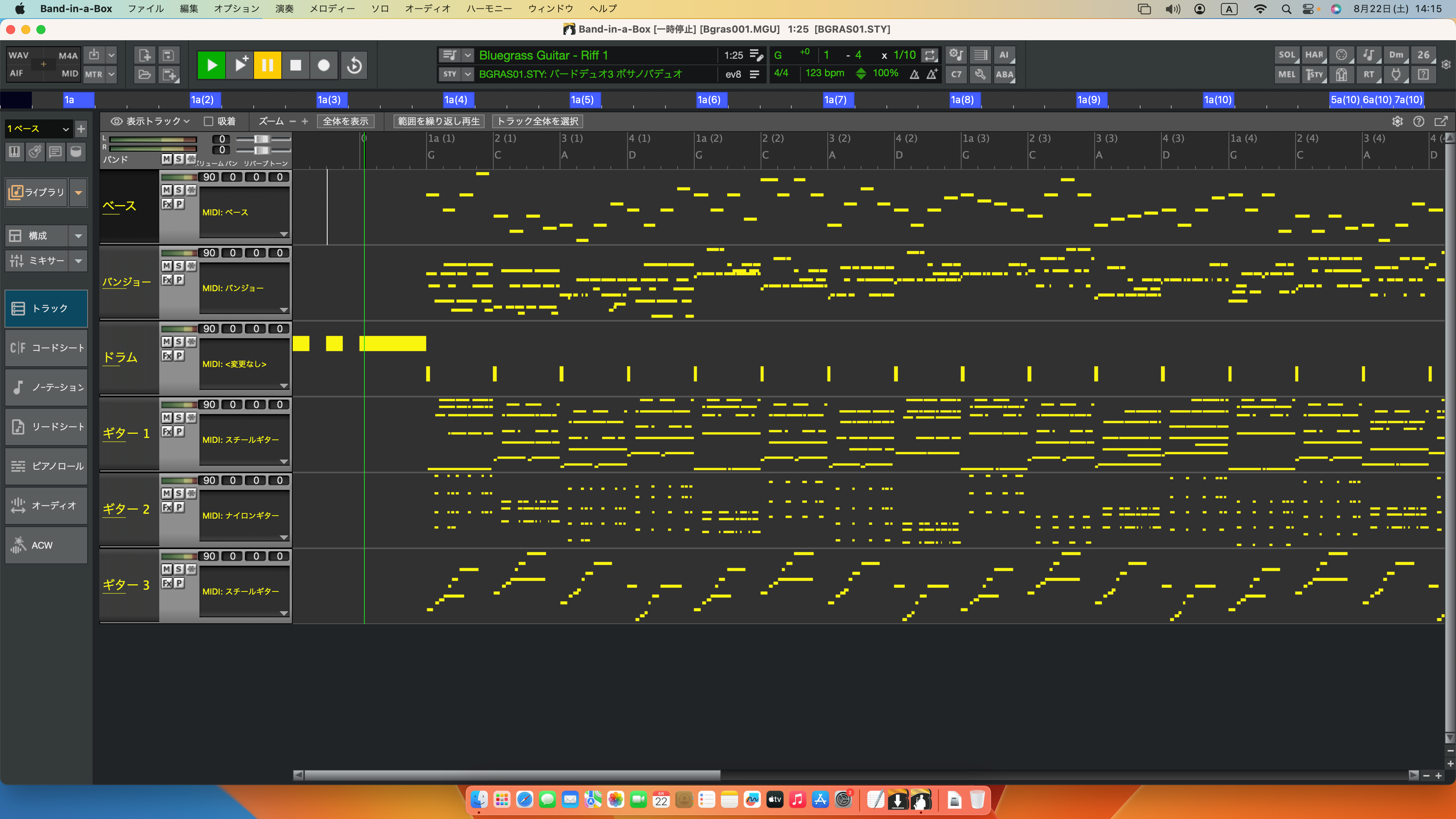Open the 構成 dropdown arrow

[78, 236]
